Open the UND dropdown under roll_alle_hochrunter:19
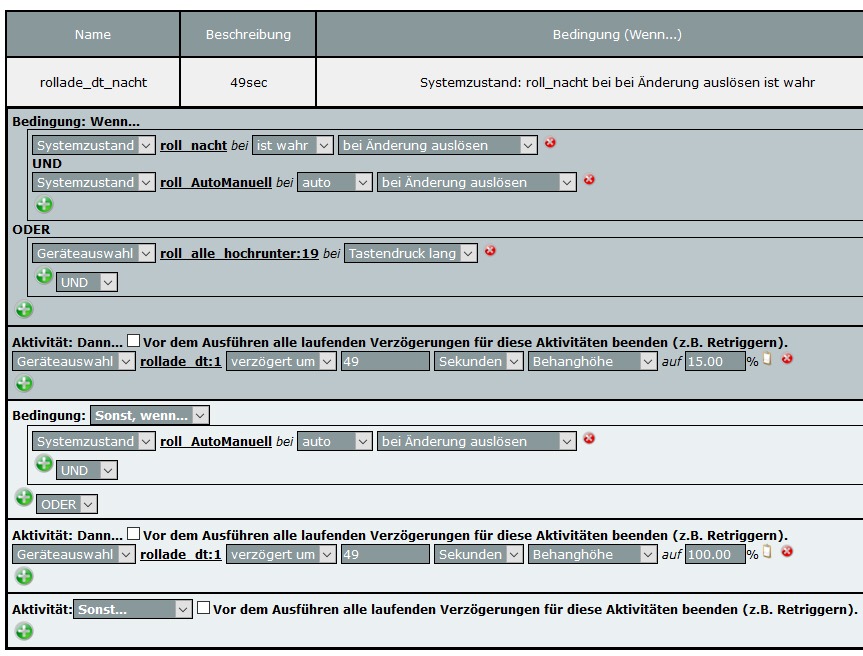Viewport: 863px width, 656px height. (x=86, y=282)
